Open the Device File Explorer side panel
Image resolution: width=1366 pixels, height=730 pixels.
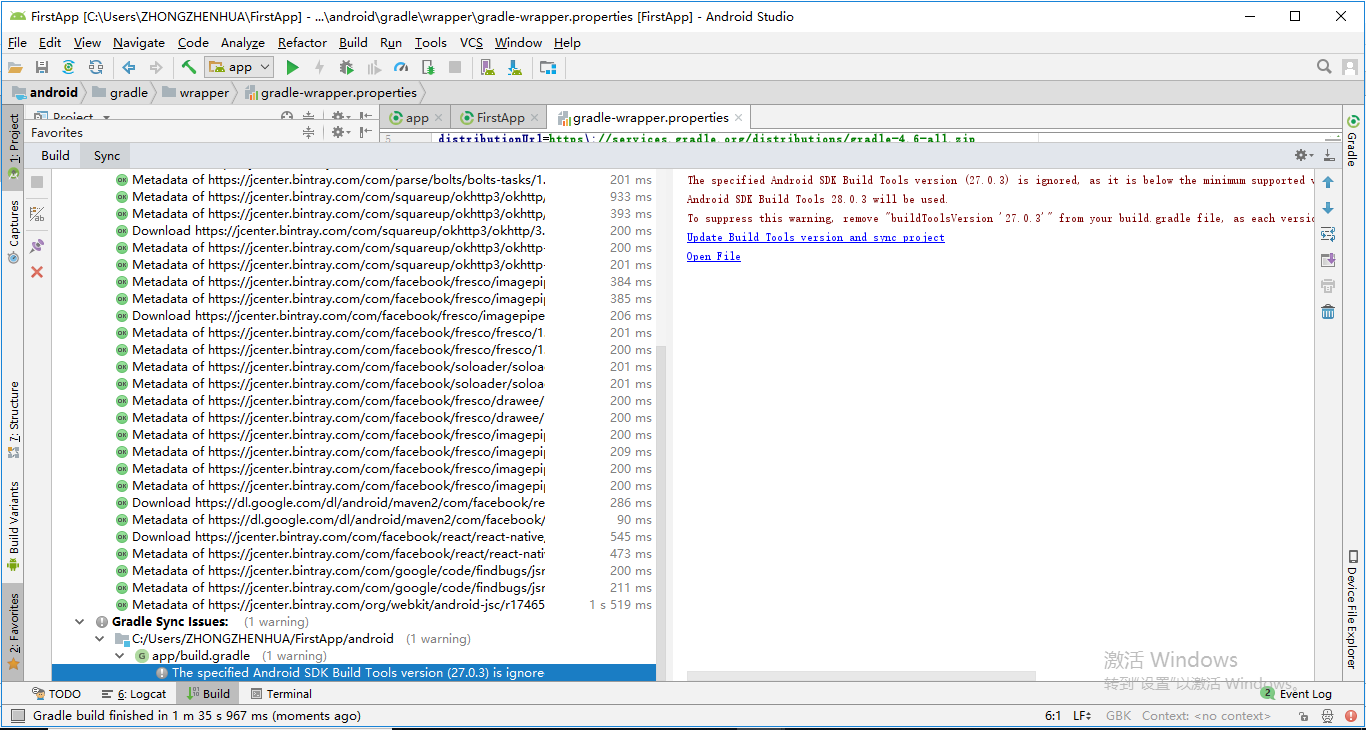1352,610
